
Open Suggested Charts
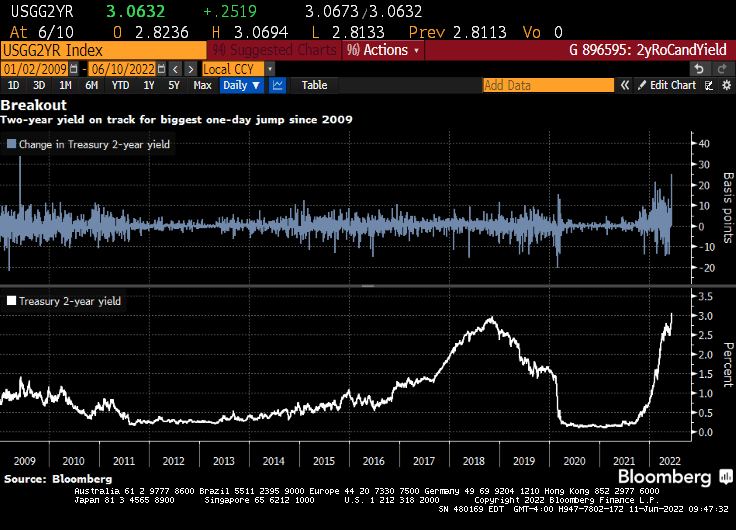tap(273, 50)
